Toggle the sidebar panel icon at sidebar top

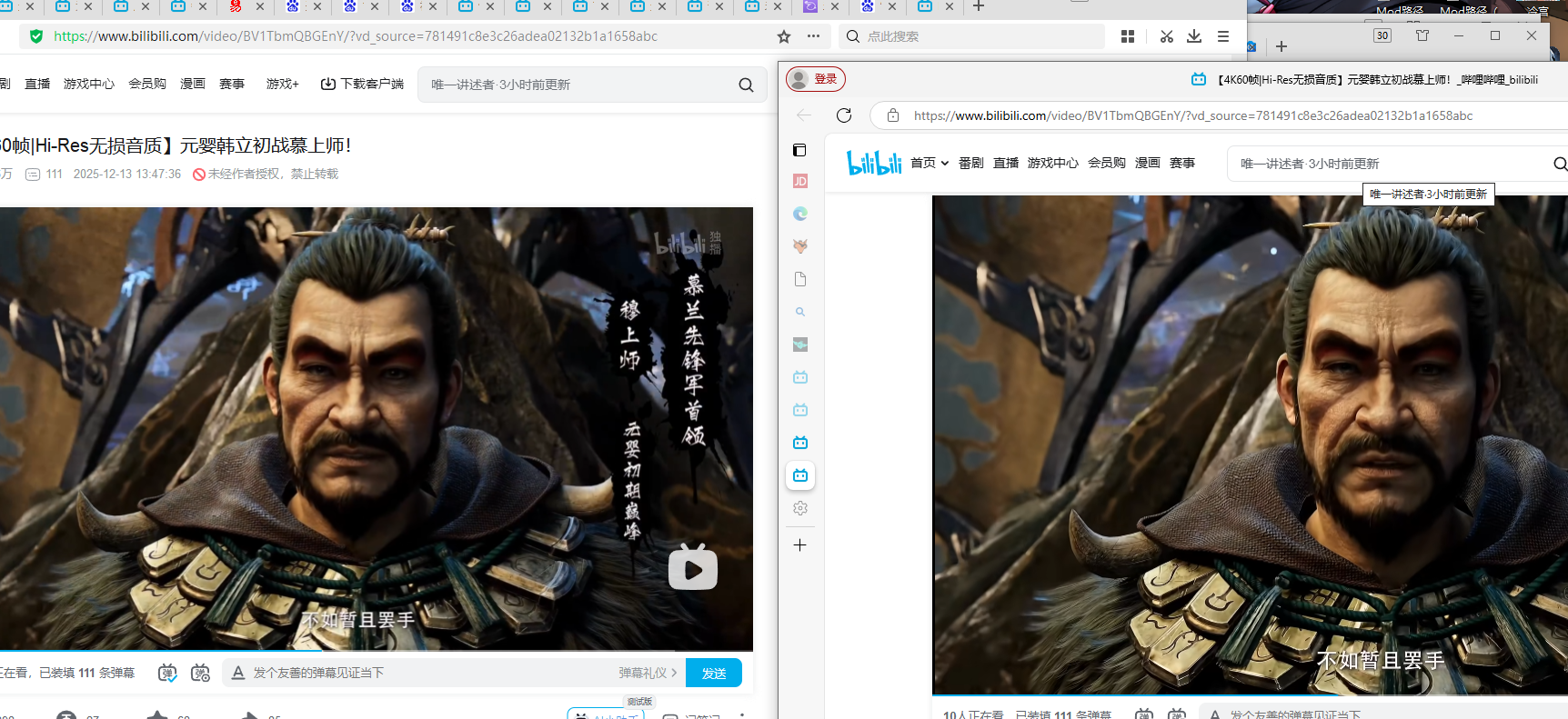(799, 150)
